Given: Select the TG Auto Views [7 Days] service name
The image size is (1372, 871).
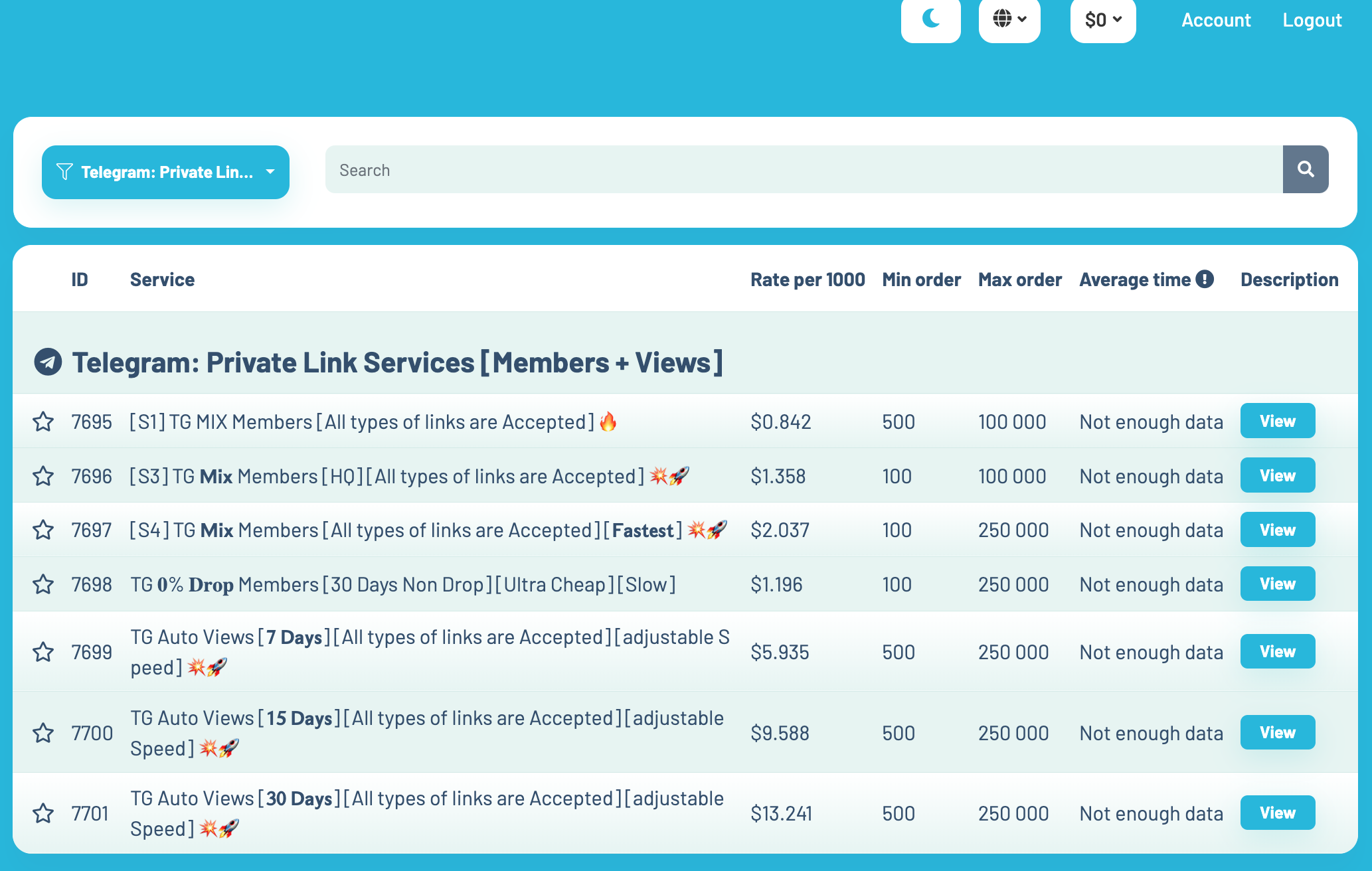Looking at the screenshot, I should point(430,652).
